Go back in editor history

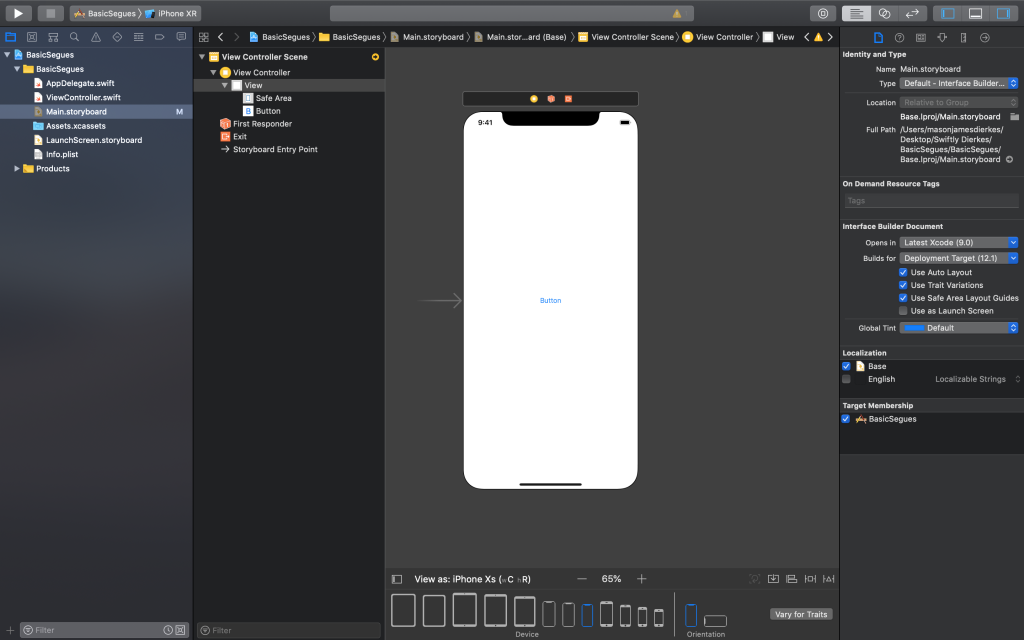[221, 37]
